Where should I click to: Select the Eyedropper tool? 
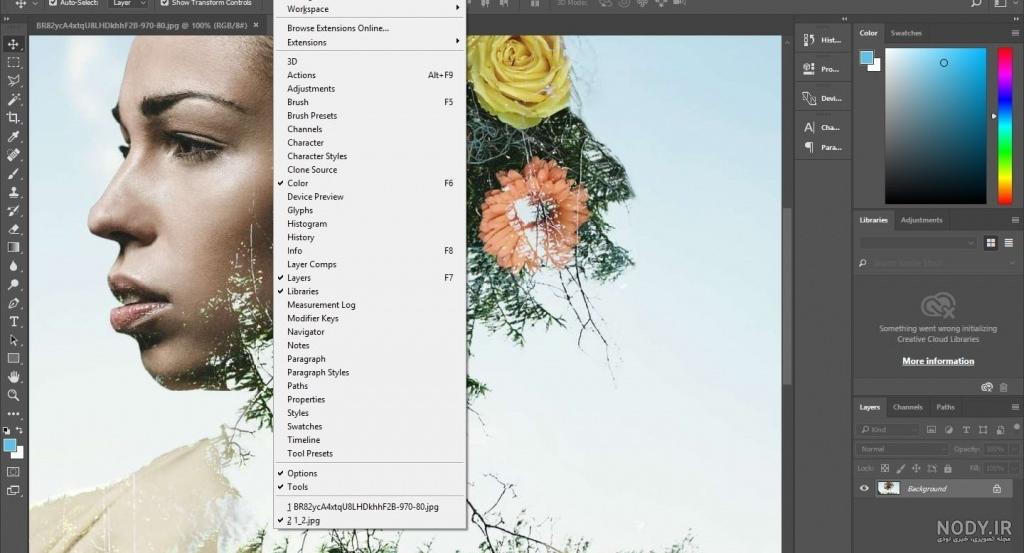[x=13, y=136]
